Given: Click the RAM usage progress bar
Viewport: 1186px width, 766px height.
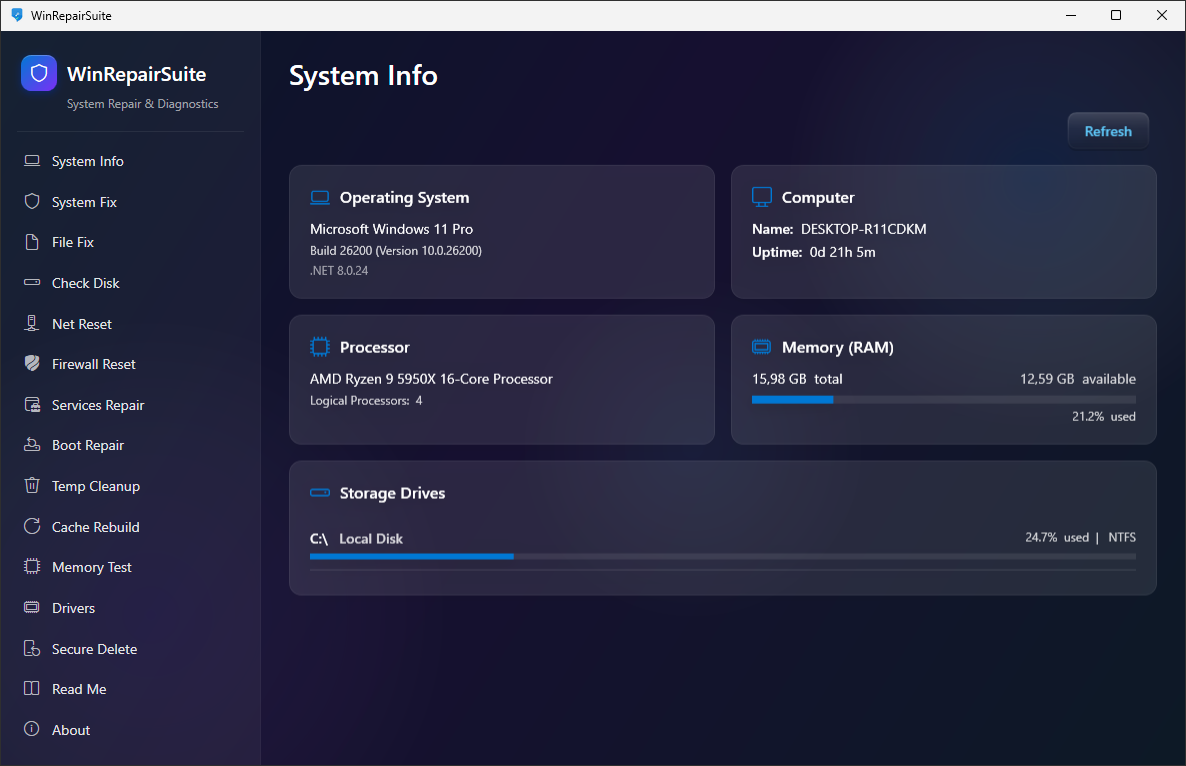Looking at the screenshot, I should tap(943, 399).
